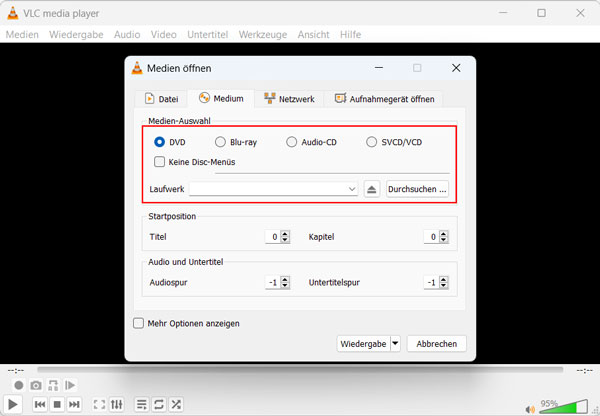Click the Durchsuchen ... button
Screen dimensions: 600x416
point(417,189)
